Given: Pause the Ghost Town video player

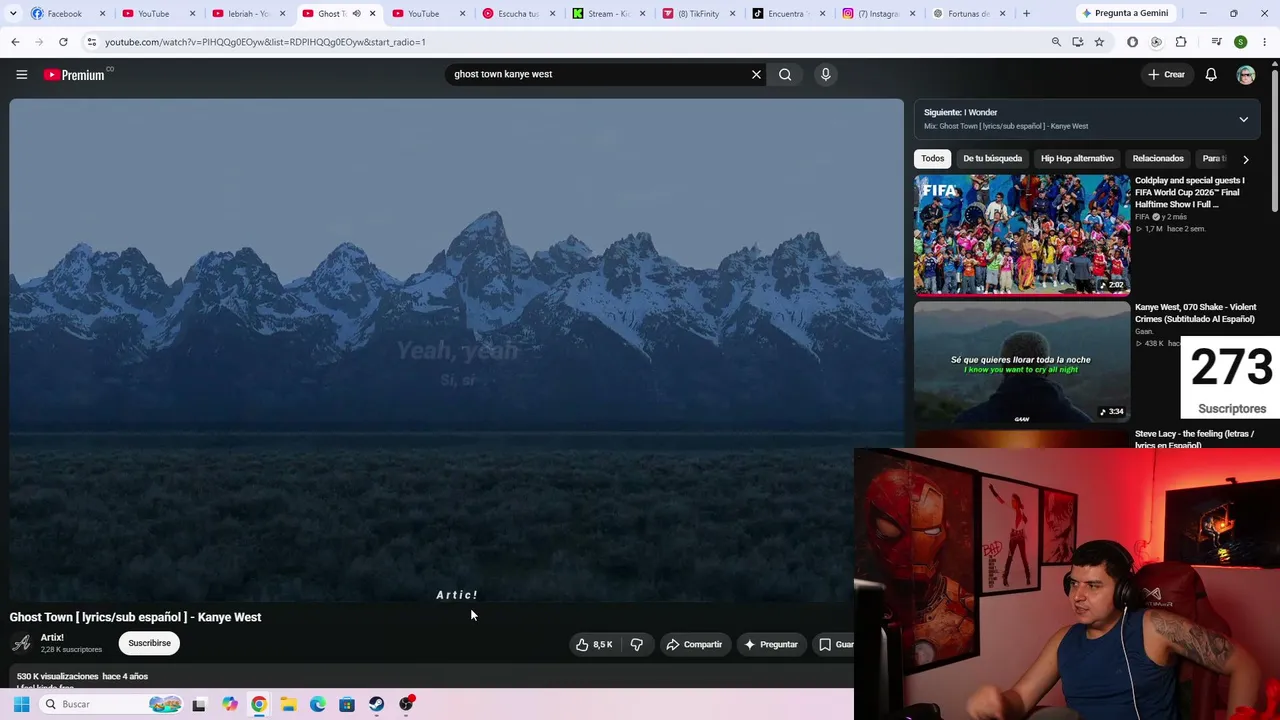Looking at the screenshot, I should tap(456, 350).
